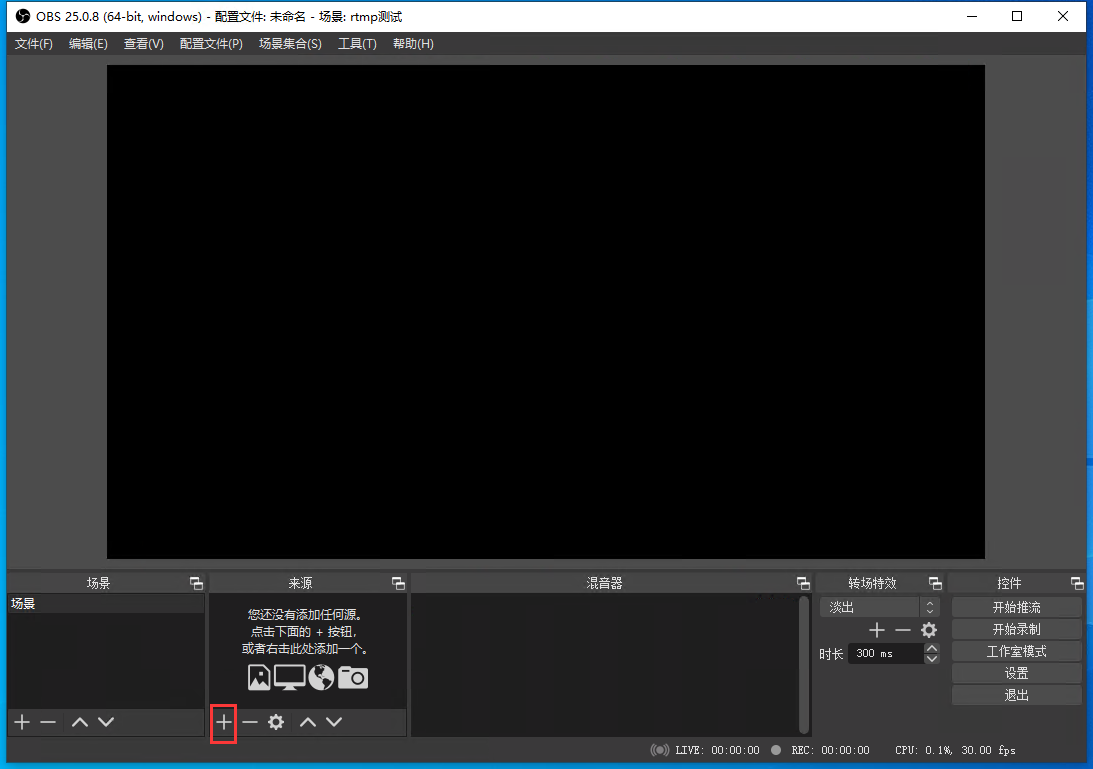Screen dimensions: 1093x769
Task: Add a new source with plus icon
Action: point(224,722)
